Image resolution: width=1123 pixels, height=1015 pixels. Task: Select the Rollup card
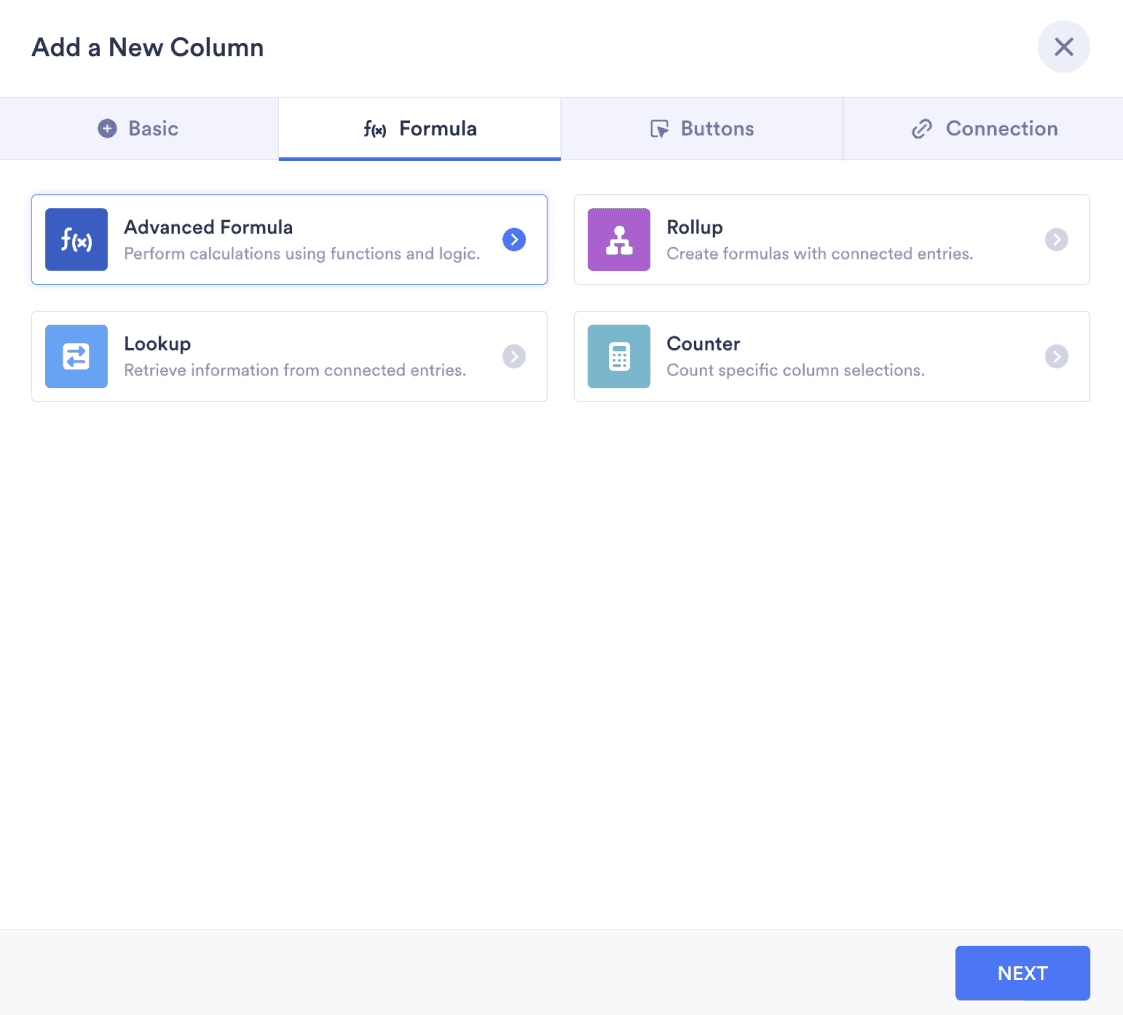[x=831, y=239]
